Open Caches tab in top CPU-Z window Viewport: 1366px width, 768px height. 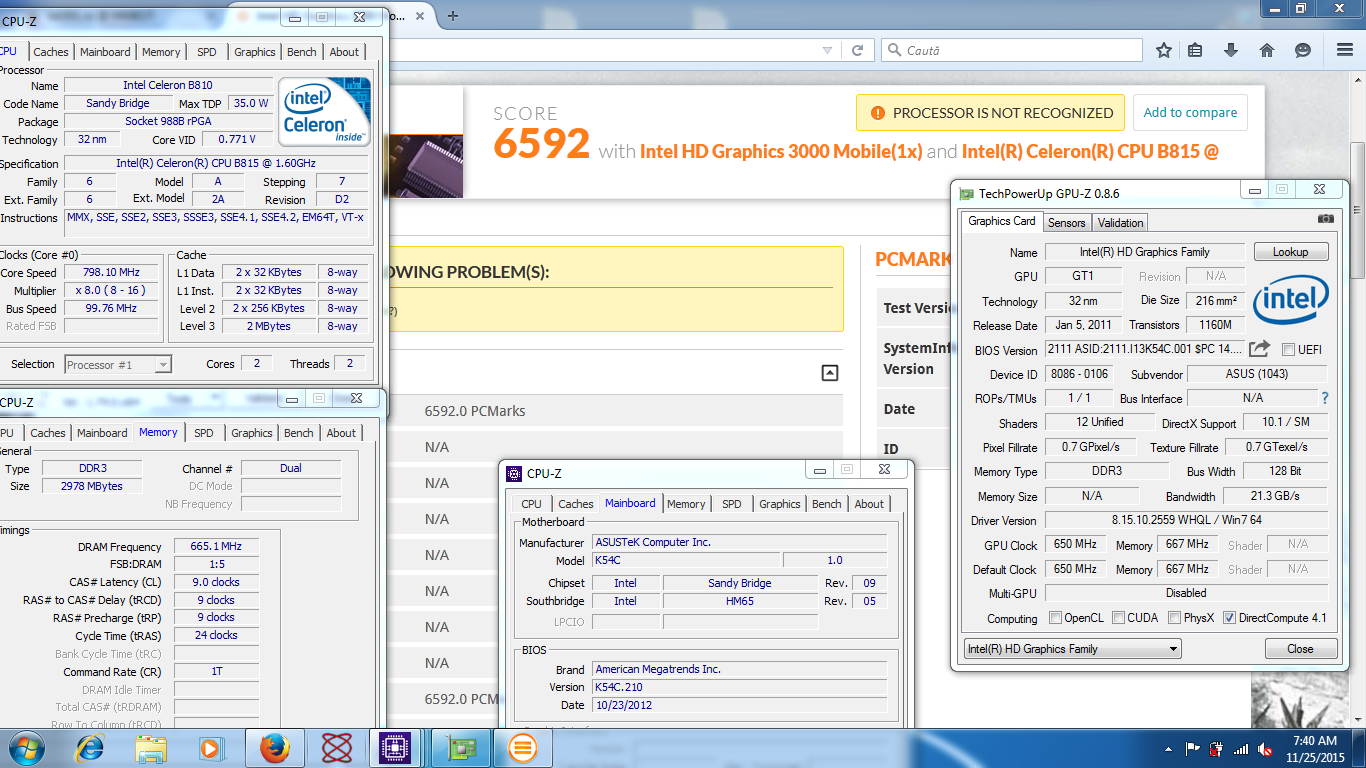click(51, 52)
